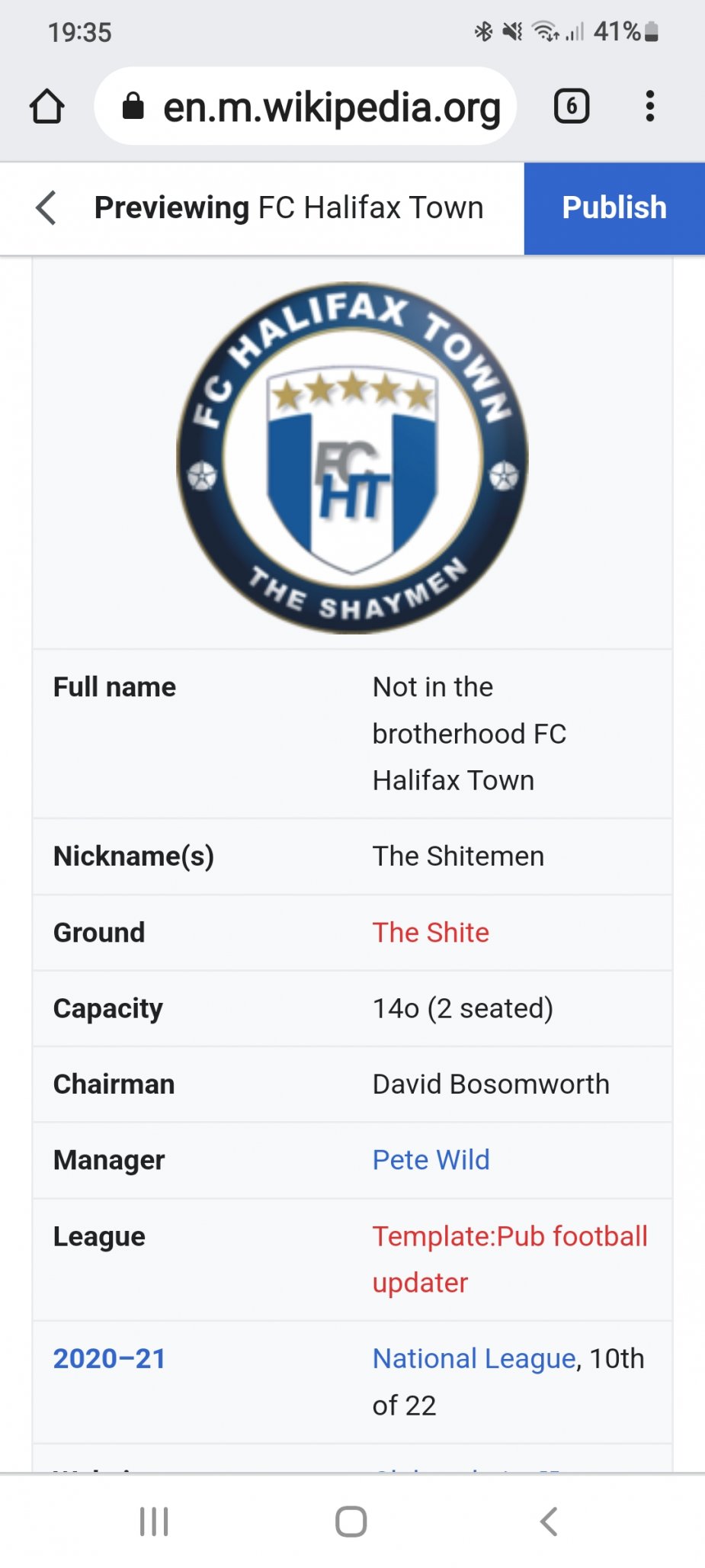Tap the padlock site security icon
Screen dimensions: 705x1568
[133, 106]
